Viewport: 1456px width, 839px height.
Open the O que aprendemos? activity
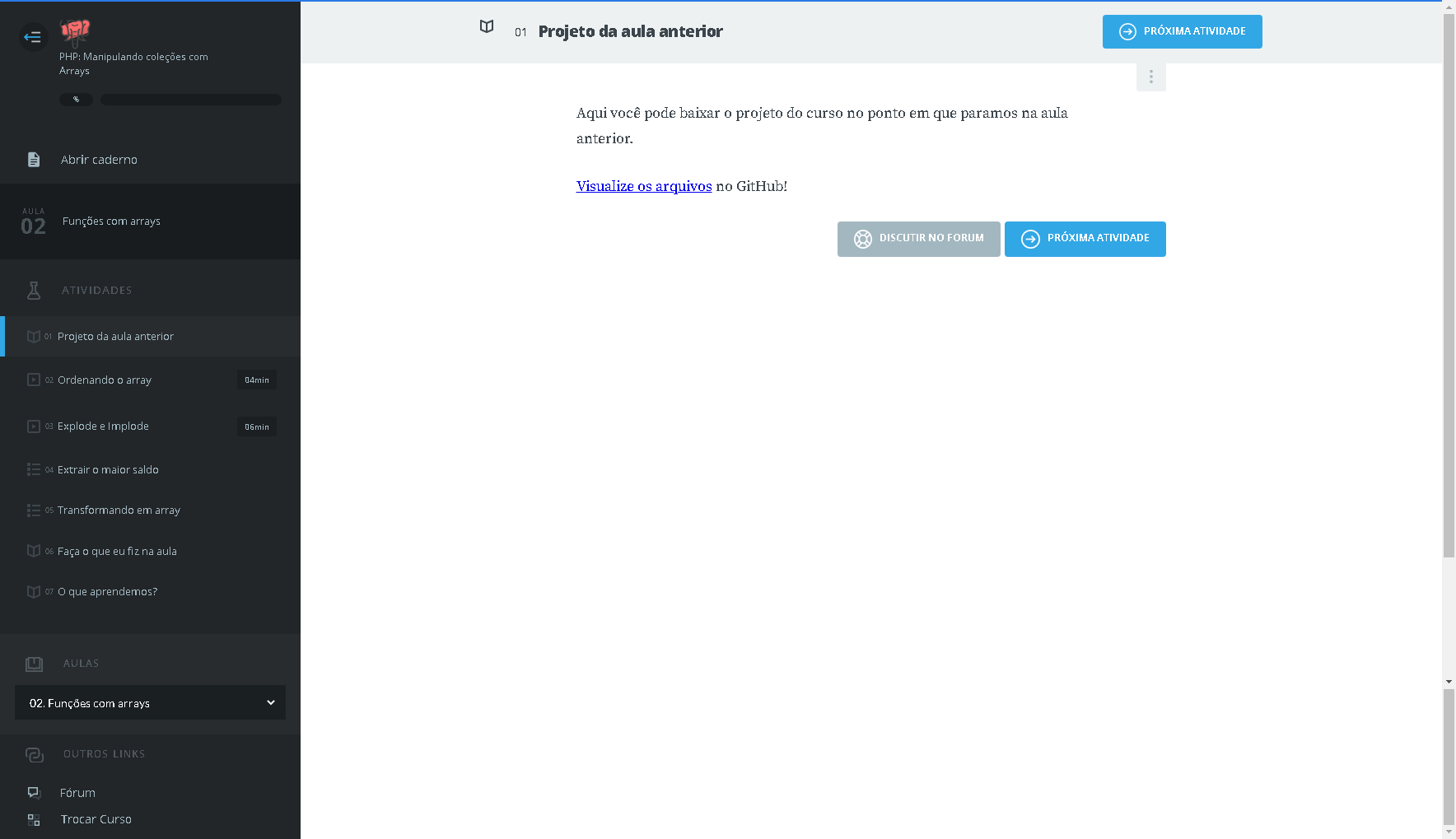tap(107, 592)
